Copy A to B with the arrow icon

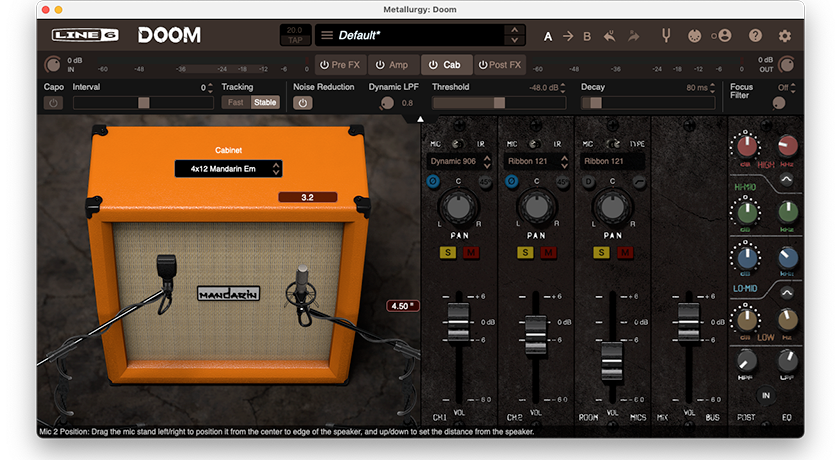(568, 36)
